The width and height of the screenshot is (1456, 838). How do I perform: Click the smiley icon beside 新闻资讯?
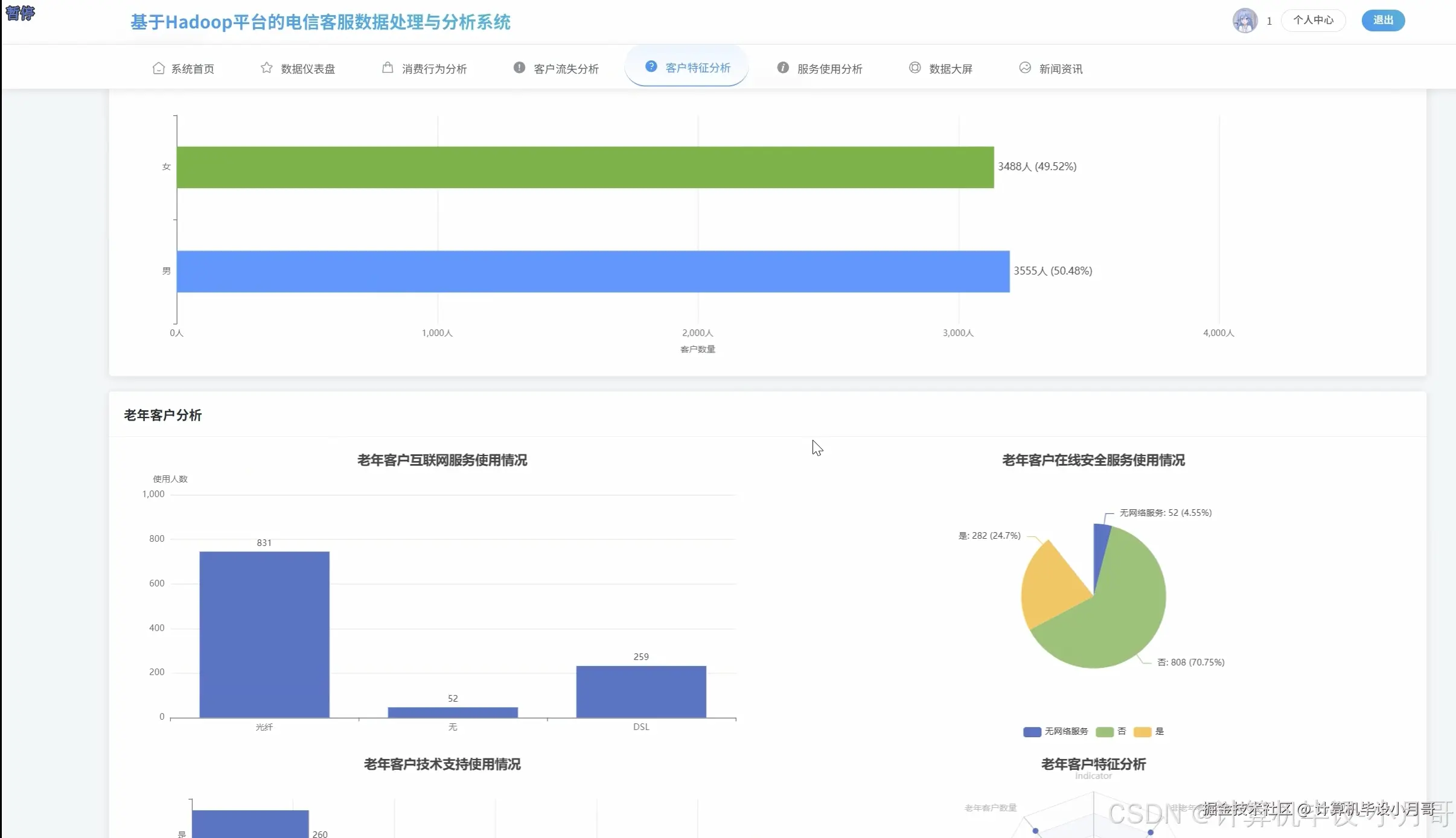(x=1025, y=68)
